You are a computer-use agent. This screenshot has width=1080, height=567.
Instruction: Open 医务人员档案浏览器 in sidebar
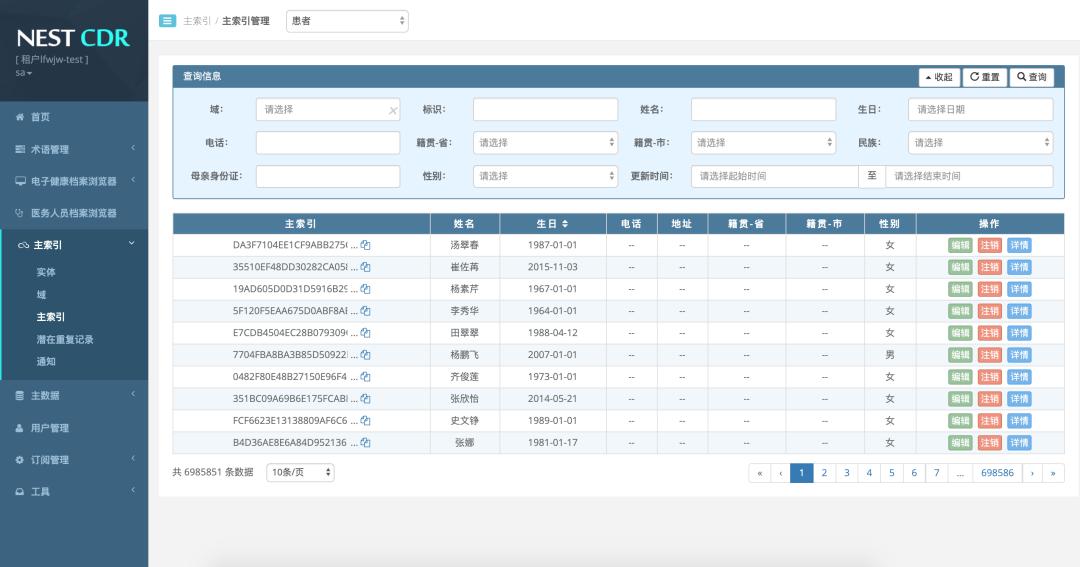tap(74, 213)
